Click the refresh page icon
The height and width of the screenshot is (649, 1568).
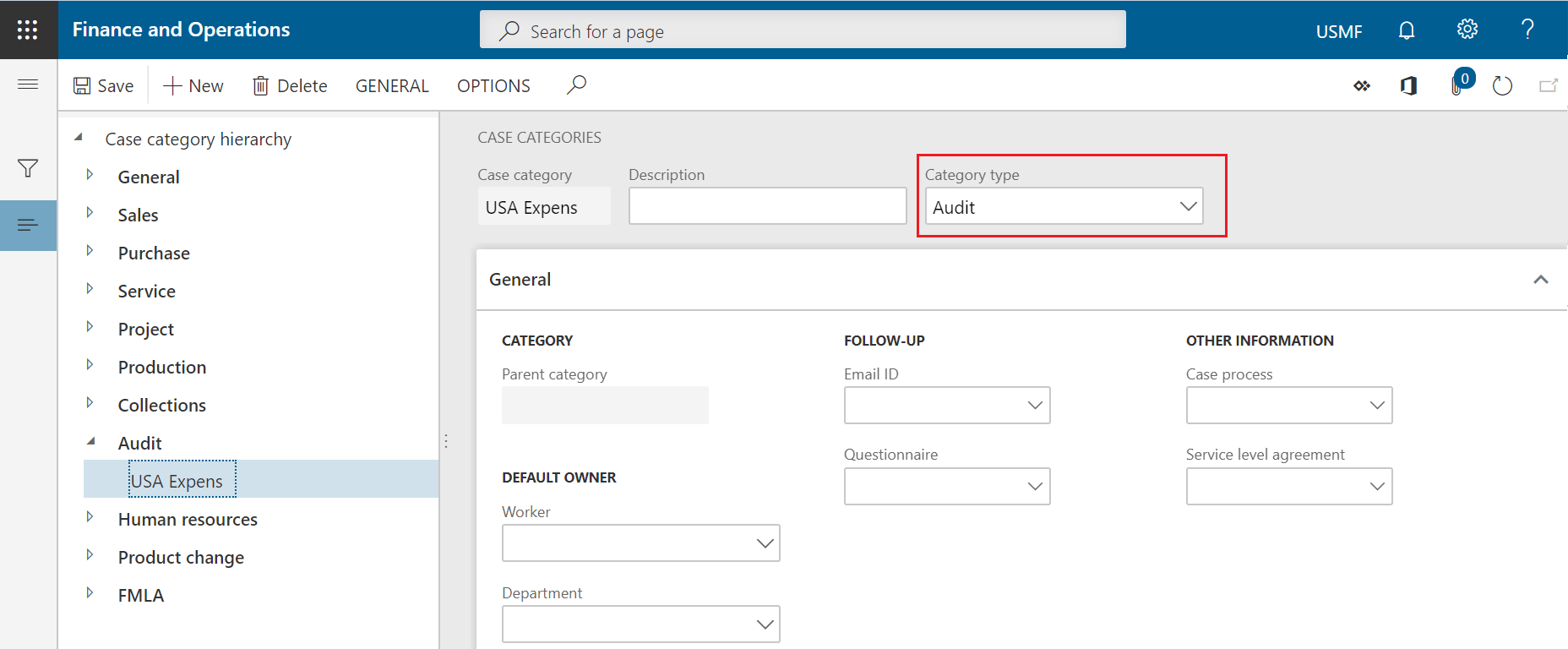[1502, 85]
